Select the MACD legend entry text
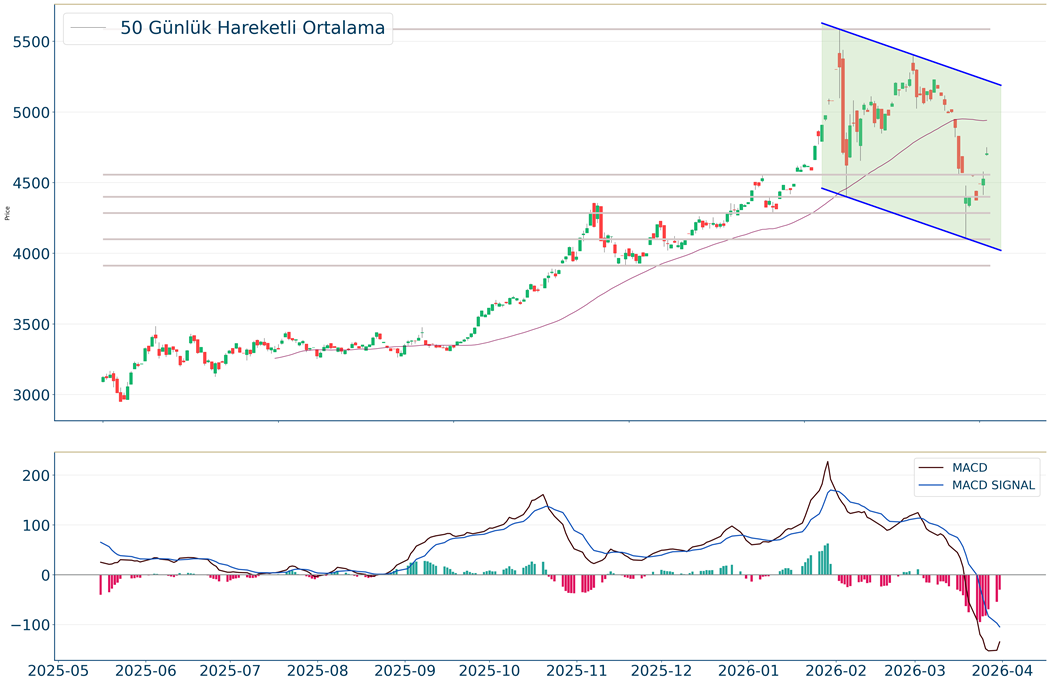1050x683 pixels. click(x=970, y=467)
